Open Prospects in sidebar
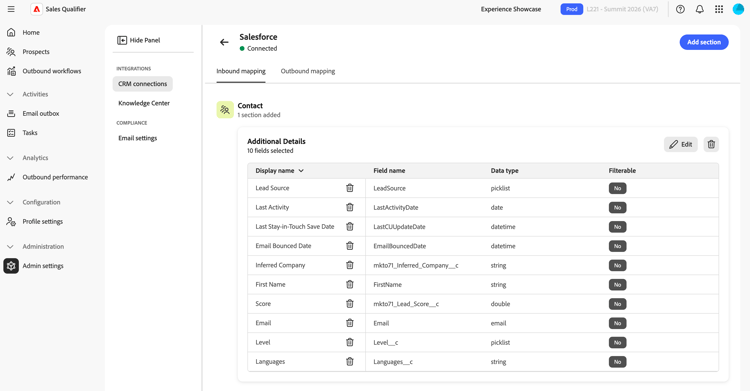 tap(36, 52)
